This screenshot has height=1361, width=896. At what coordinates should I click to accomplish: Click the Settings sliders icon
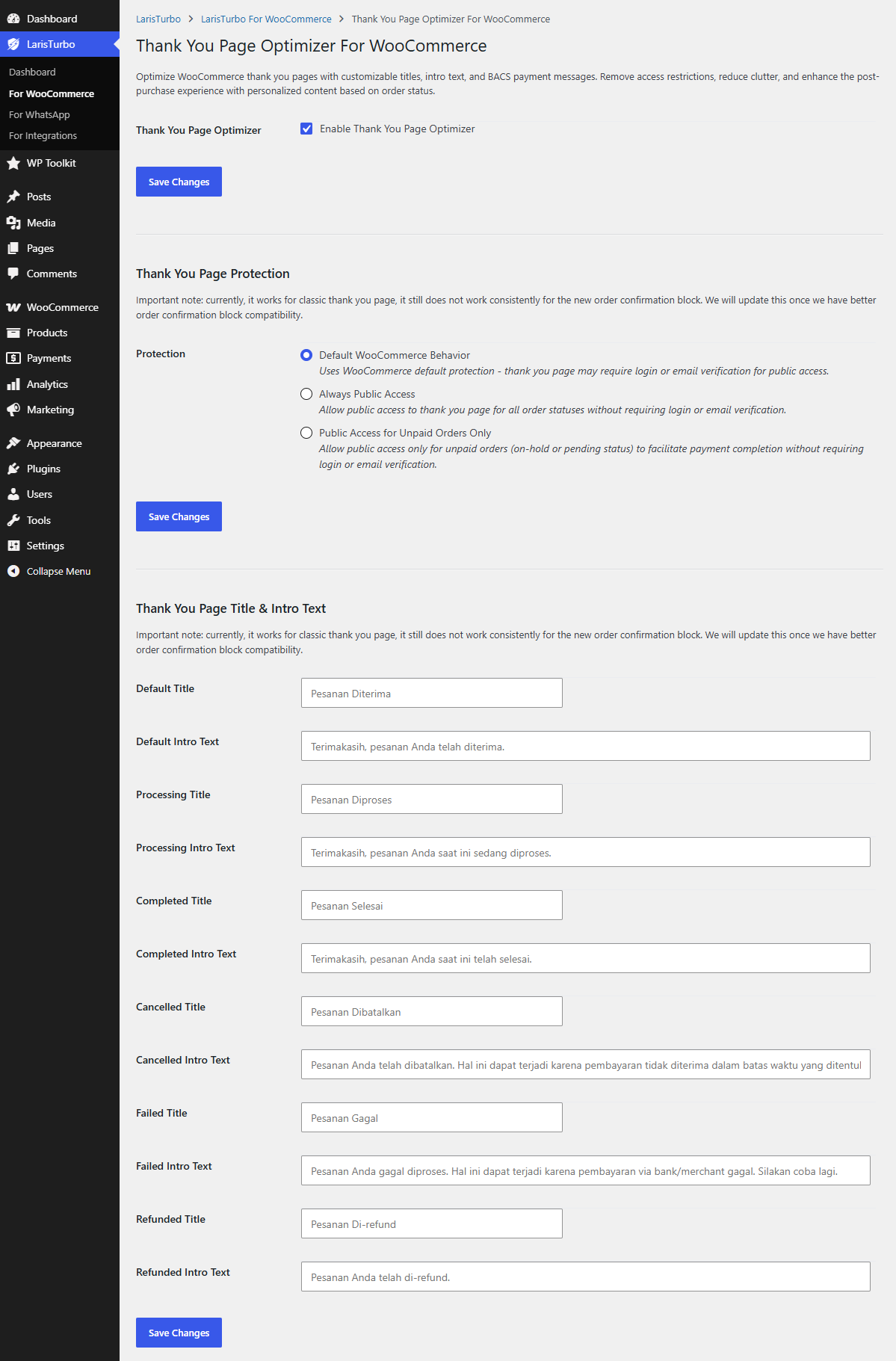click(13, 546)
